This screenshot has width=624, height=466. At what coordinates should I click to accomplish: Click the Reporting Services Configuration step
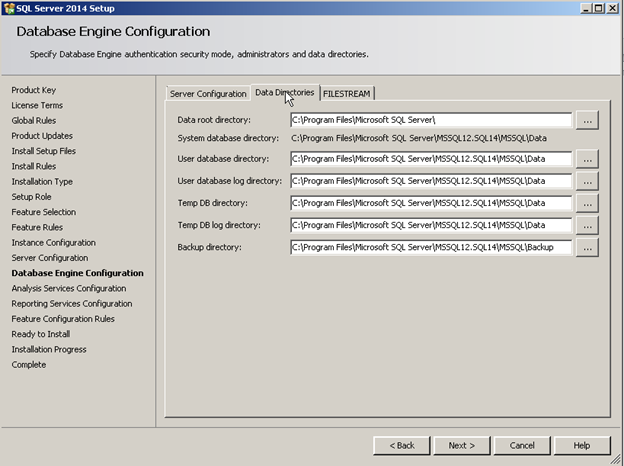[72, 304]
